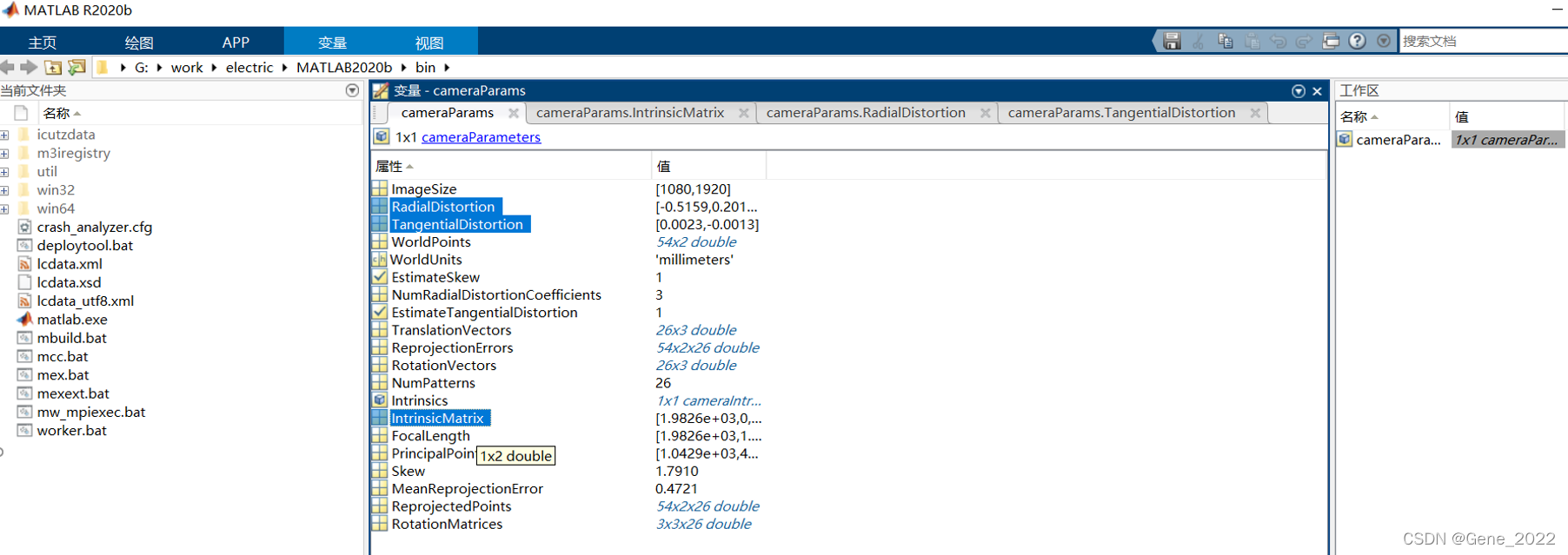Screen dimensions: 1568x555
Task: Toggle the EstimateSkew checkbox
Action: coord(380,277)
